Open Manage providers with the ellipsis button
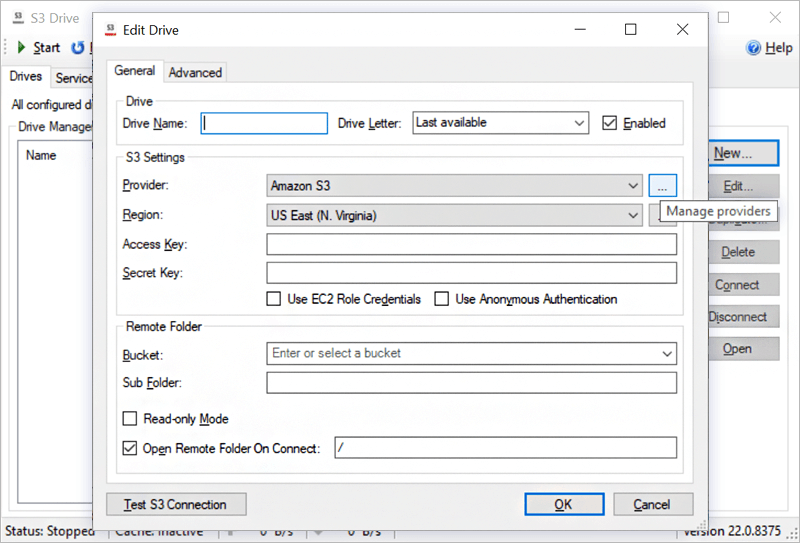Viewport: 800px width, 543px height. pos(663,185)
